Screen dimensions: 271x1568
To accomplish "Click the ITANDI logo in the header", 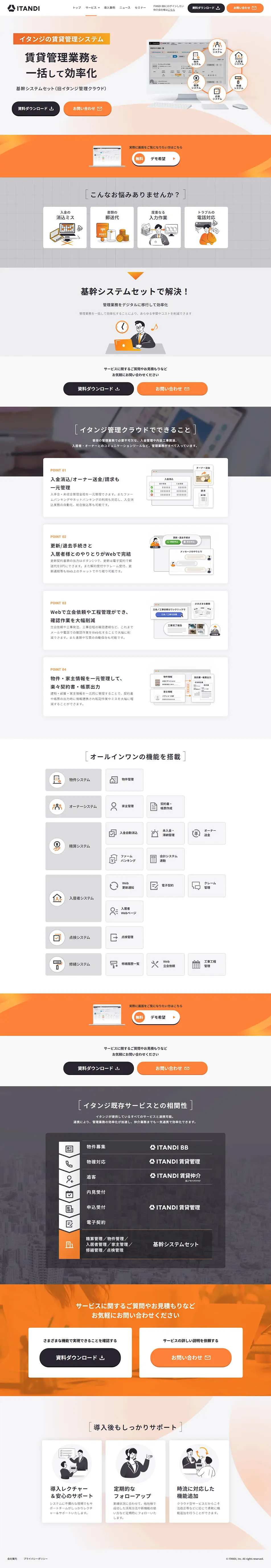I will [x=23, y=9].
